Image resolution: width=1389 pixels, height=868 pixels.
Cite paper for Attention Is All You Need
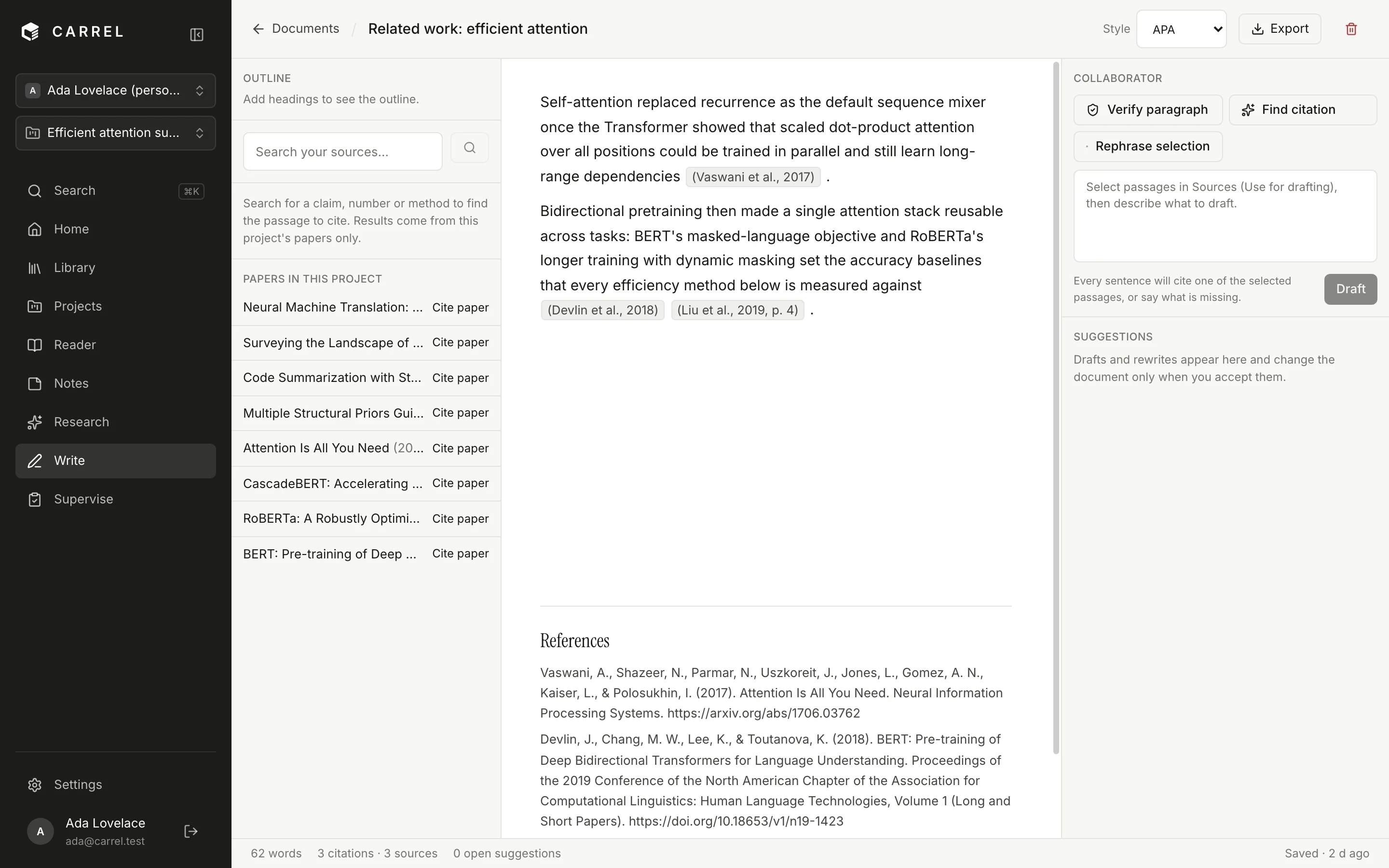(460, 448)
